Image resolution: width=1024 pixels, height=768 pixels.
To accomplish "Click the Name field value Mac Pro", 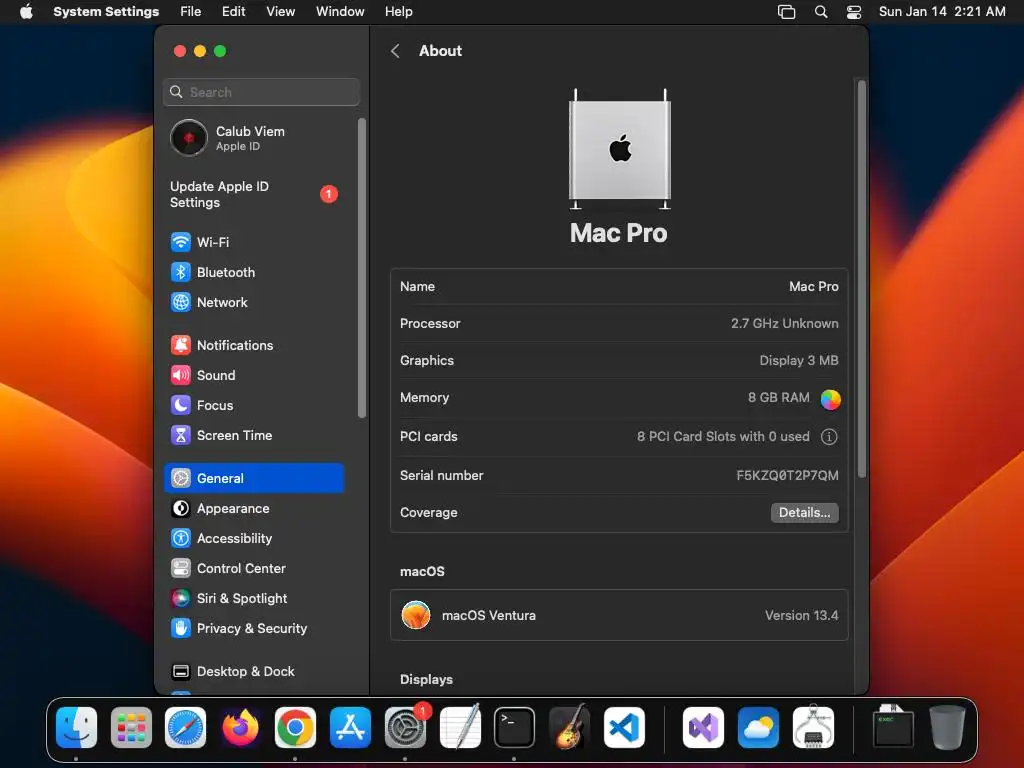I will [x=814, y=287].
